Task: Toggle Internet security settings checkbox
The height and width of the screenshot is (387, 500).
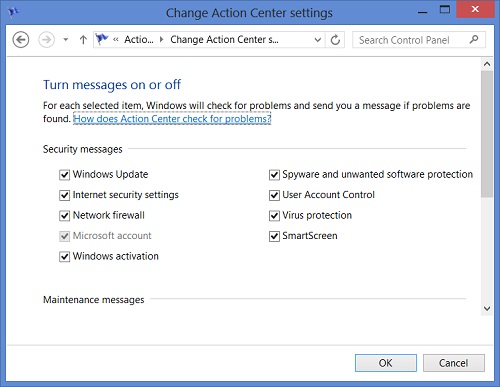Action: 64,195
